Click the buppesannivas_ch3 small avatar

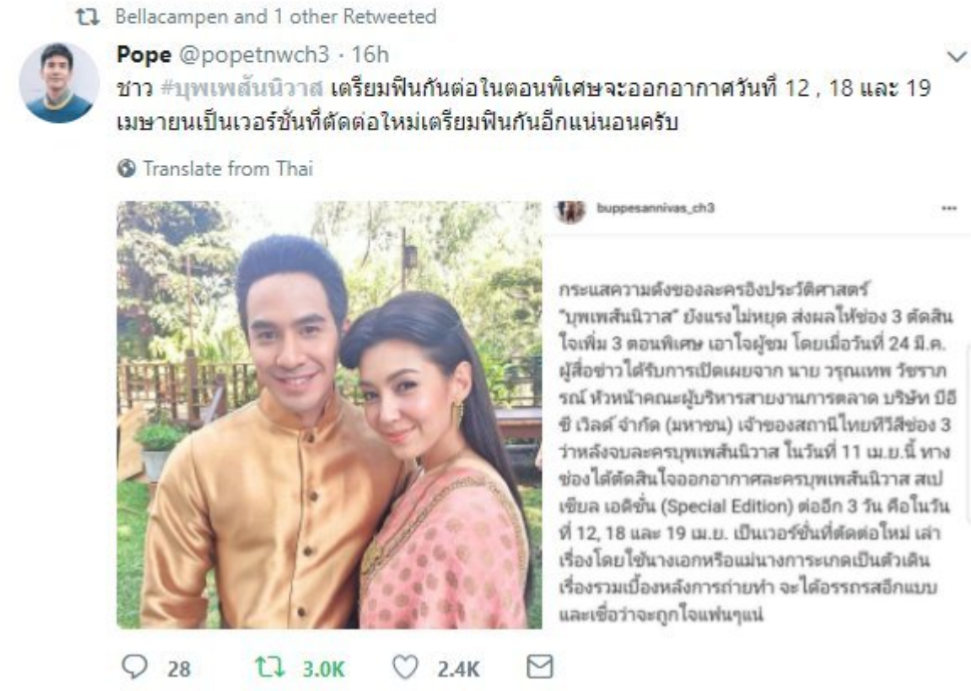(x=570, y=211)
